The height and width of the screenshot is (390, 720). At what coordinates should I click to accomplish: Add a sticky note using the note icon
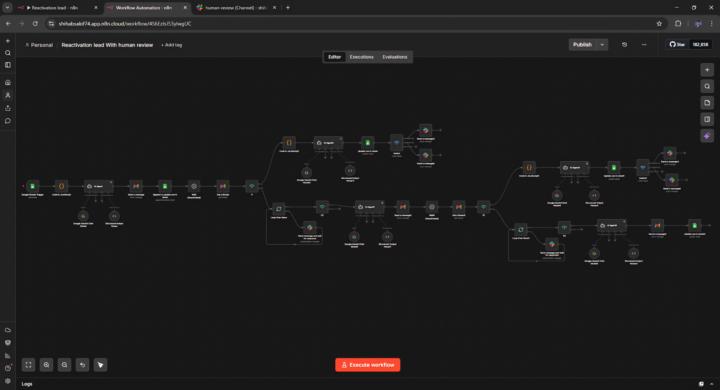coord(707,103)
